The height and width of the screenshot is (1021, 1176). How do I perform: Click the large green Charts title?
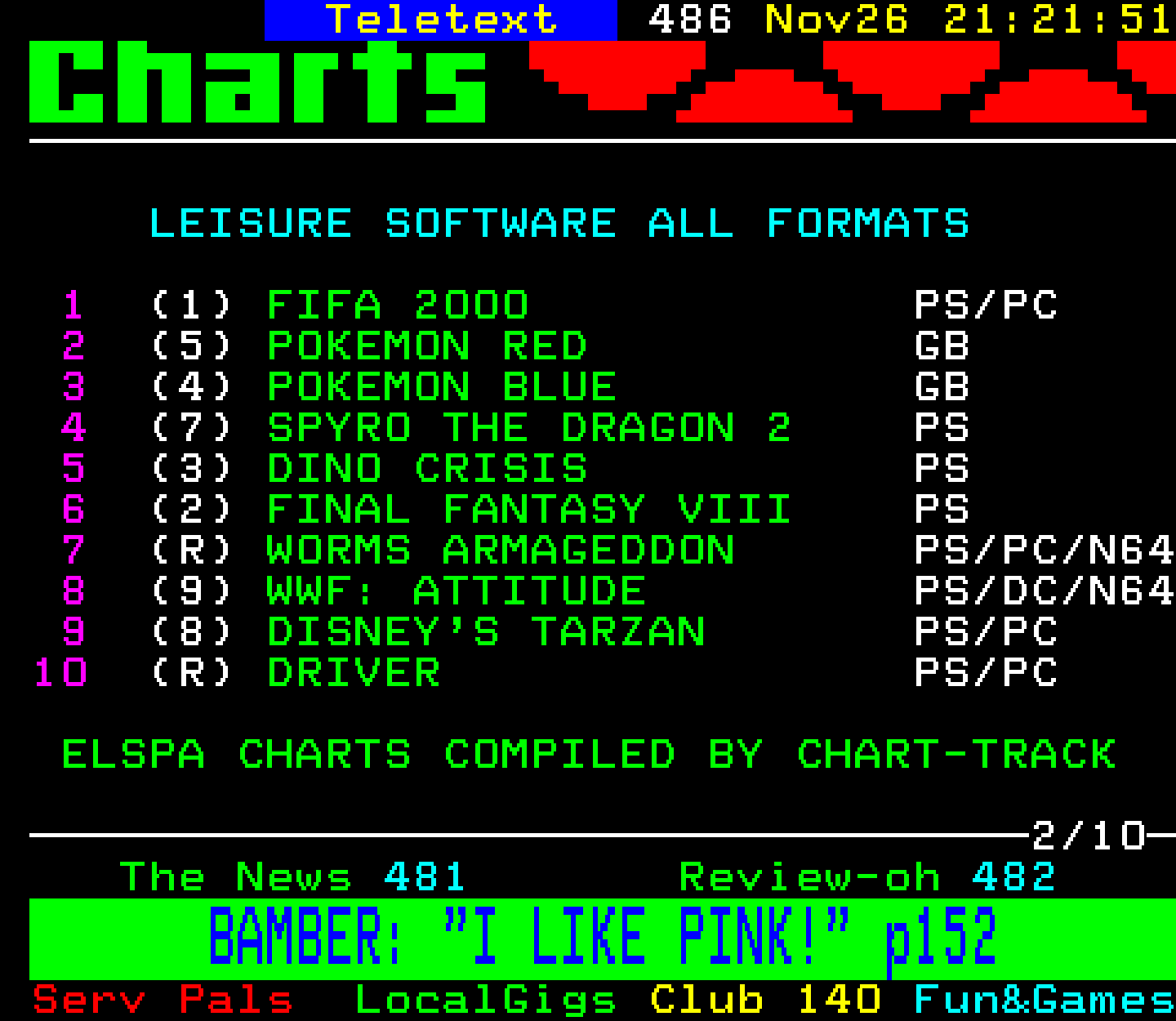click(x=258, y=82)
